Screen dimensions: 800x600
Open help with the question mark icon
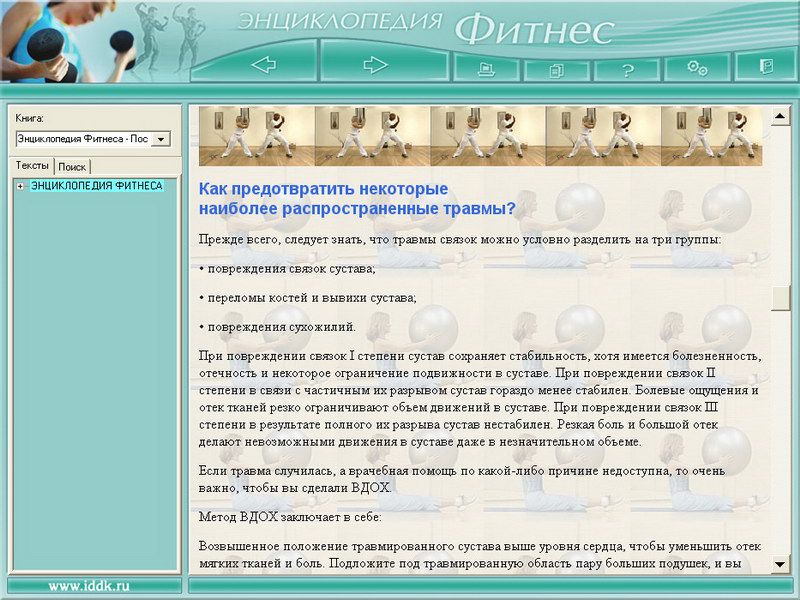pyautogui.click(x=627, y=69)
